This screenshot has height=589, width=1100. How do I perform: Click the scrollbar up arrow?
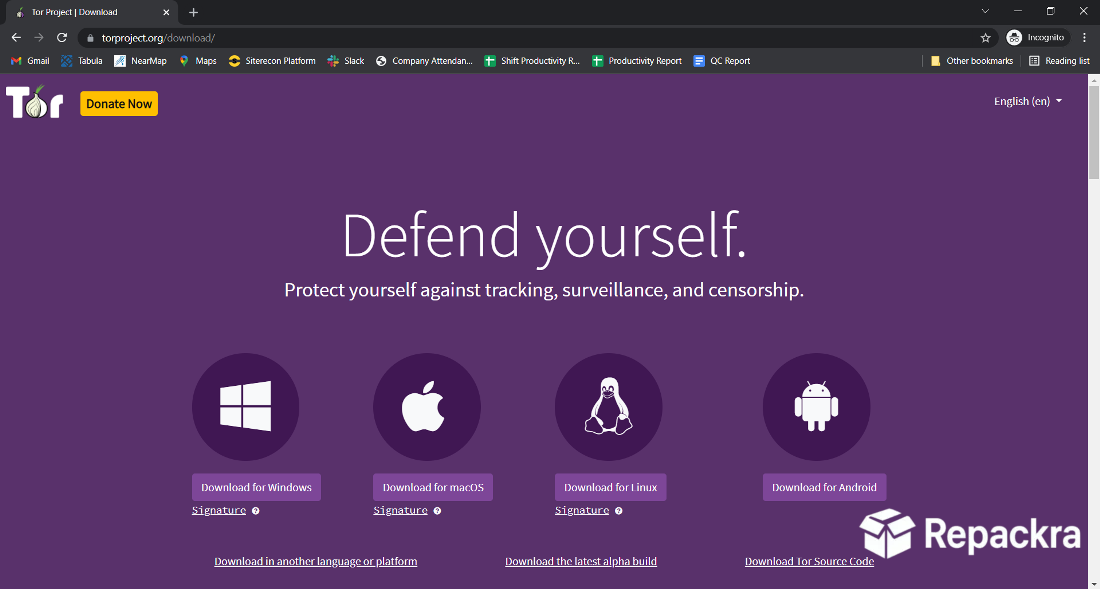tap(1094, 79)
